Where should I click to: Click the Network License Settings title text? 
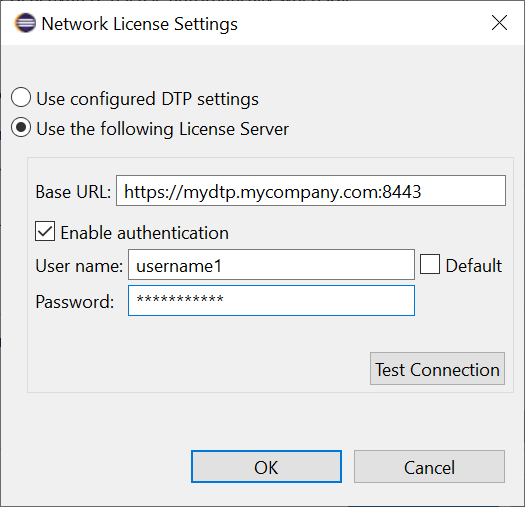coord(139,24)
